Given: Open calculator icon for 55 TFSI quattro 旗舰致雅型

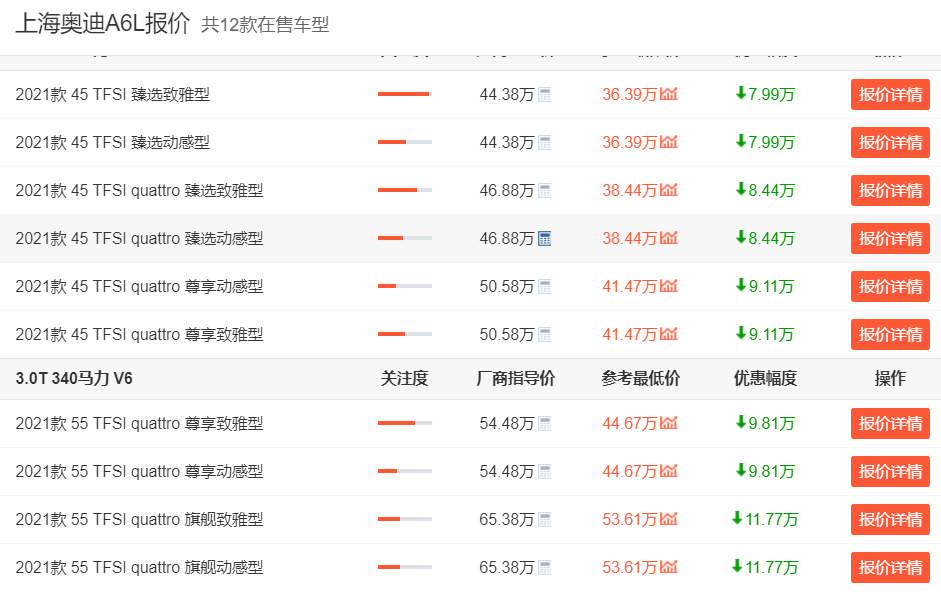Looking at the screenshot, I should coord(544,520).
